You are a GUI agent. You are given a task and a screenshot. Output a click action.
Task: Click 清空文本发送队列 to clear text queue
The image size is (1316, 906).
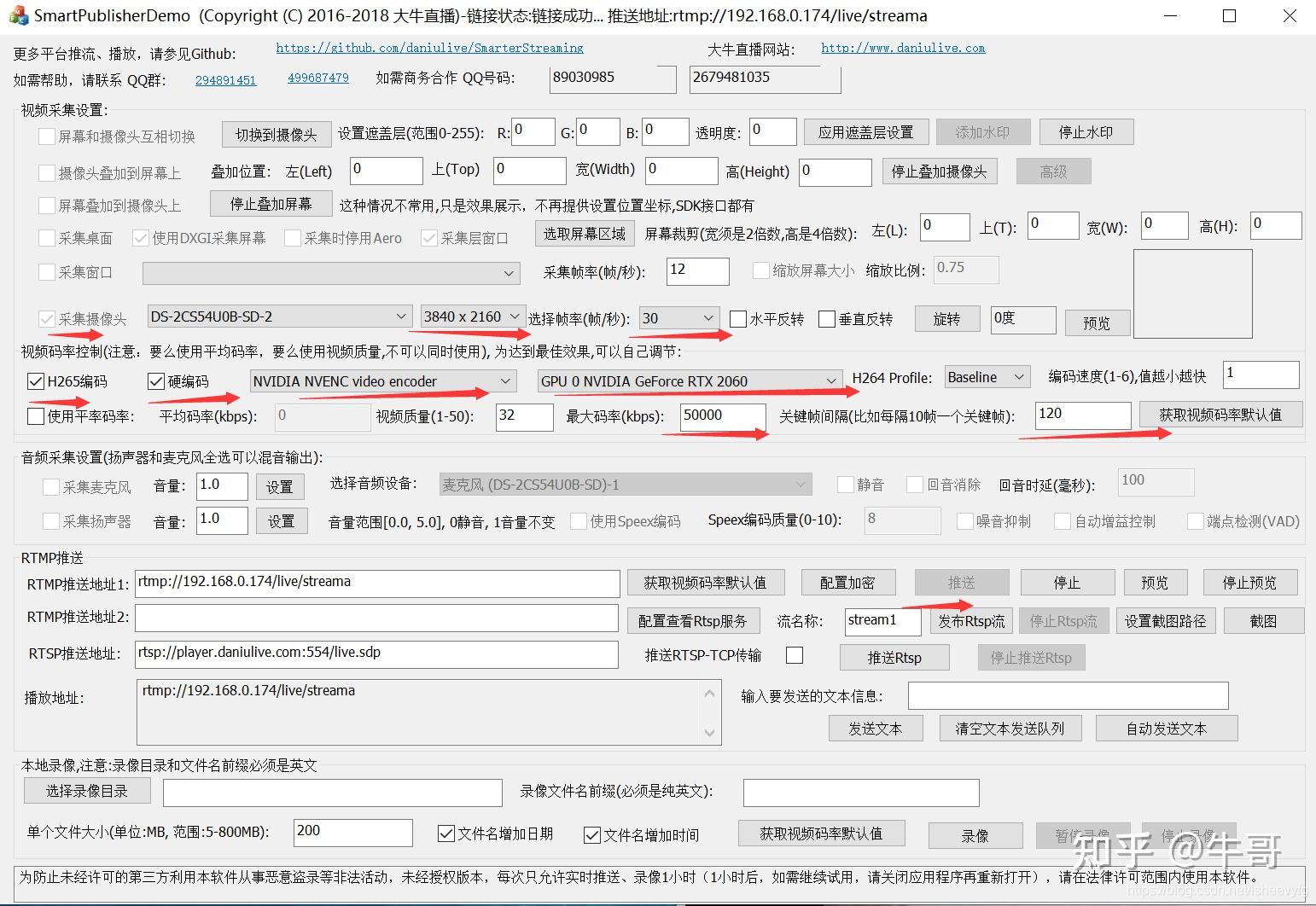(1010, 728)
